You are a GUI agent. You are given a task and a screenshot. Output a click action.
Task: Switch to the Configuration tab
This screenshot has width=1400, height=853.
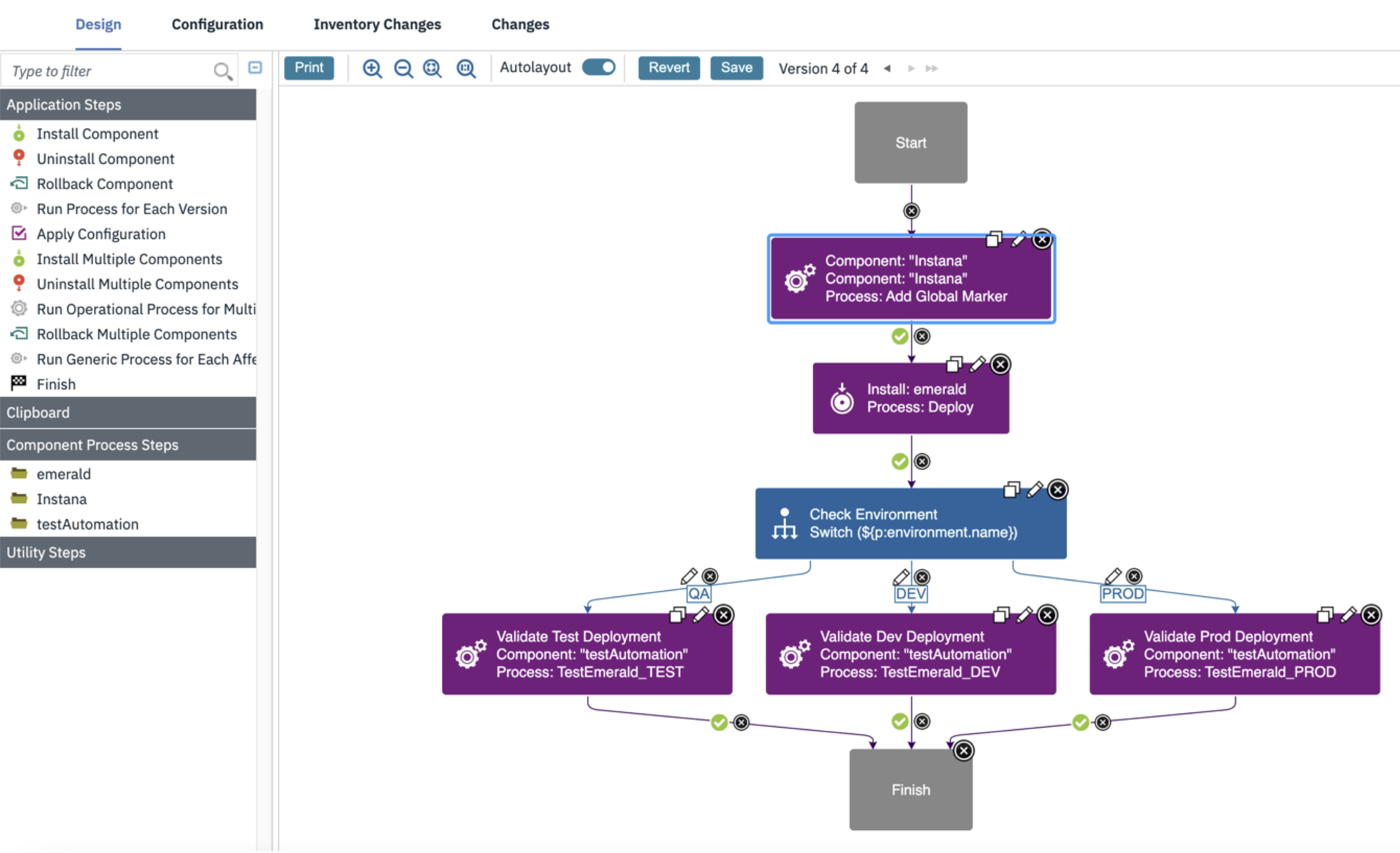(217, 24)
